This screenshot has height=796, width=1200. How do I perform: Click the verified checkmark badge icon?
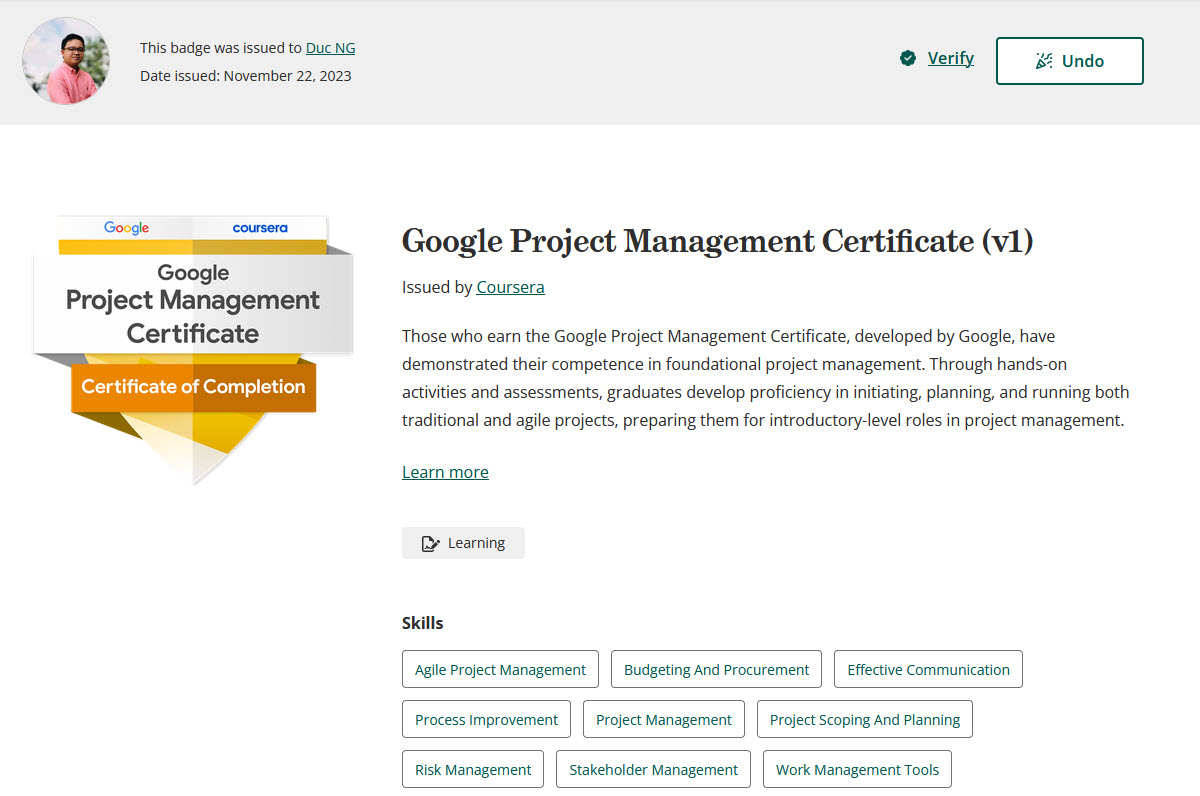point(908,59)
